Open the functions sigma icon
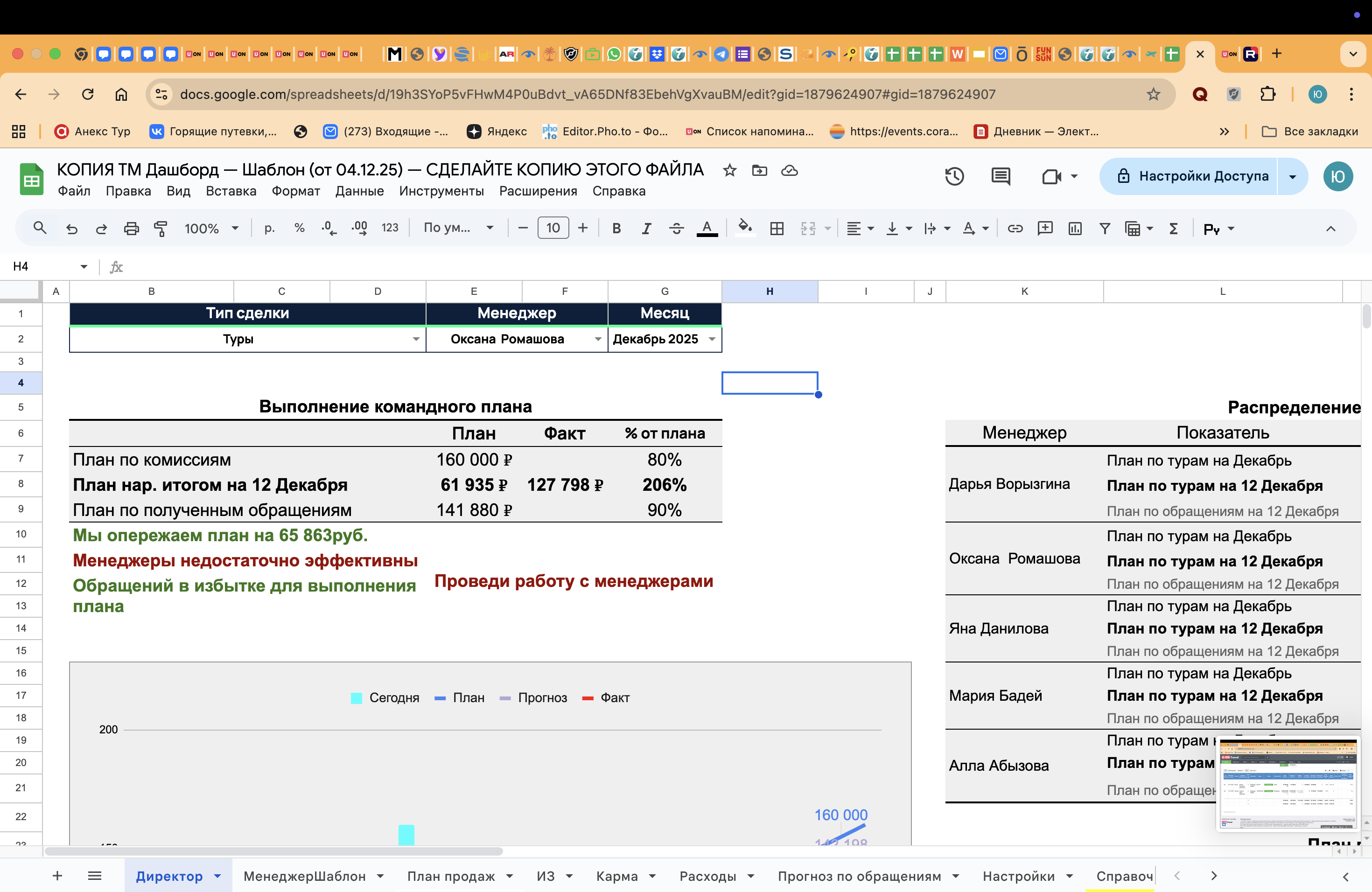Image resolution: width=1372 pixels, height=892 pixels. click(x=1173, y=229)
